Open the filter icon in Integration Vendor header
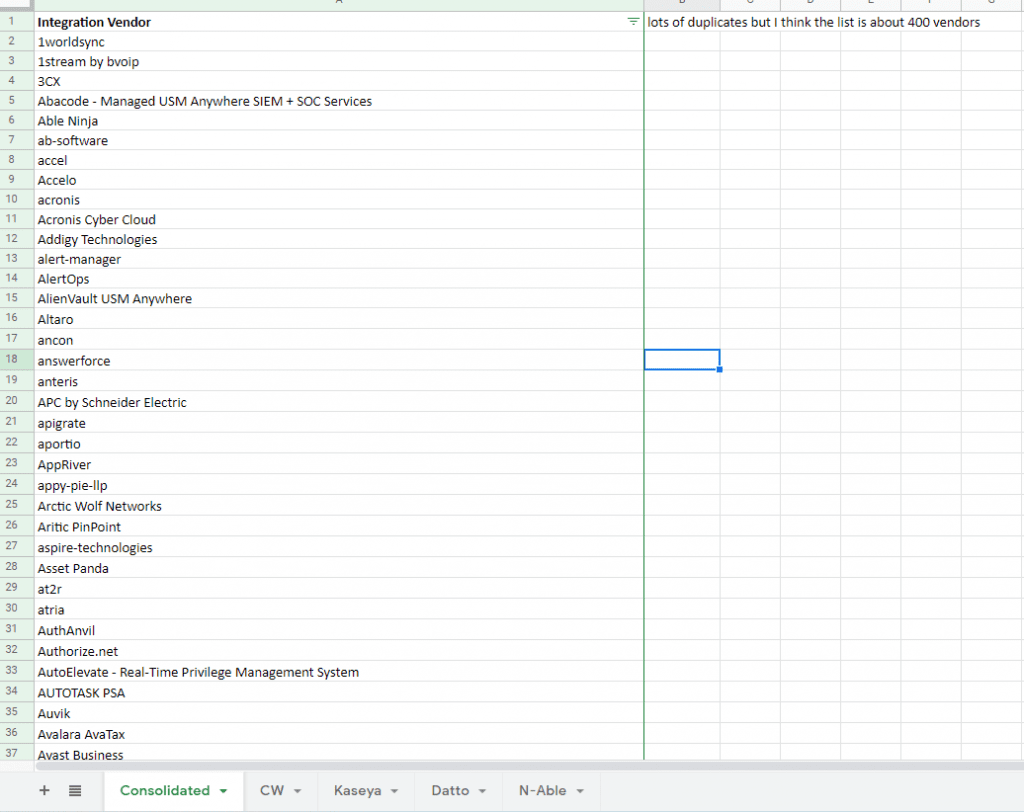The height and width of the screenshot is (812, 1024). (633, 22)
